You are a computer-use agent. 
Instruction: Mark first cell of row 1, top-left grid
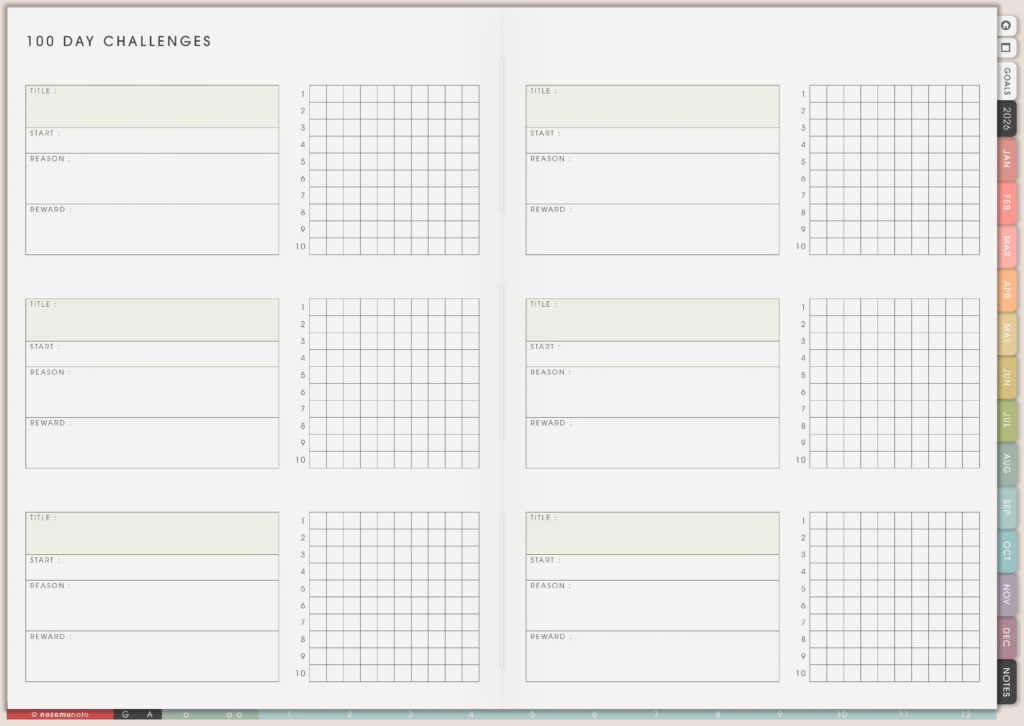tap(318, 93)
